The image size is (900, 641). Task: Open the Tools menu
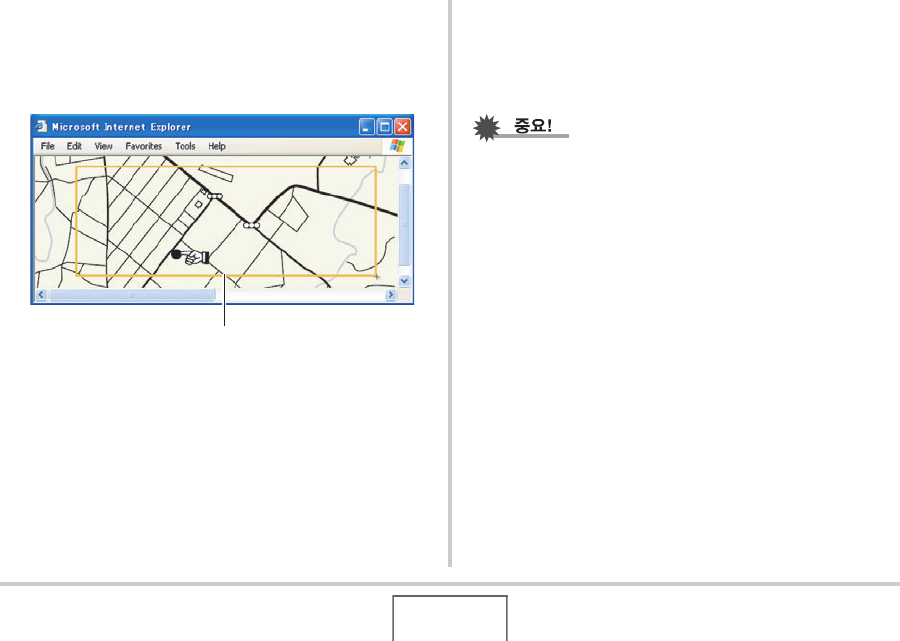click(185, 146)
